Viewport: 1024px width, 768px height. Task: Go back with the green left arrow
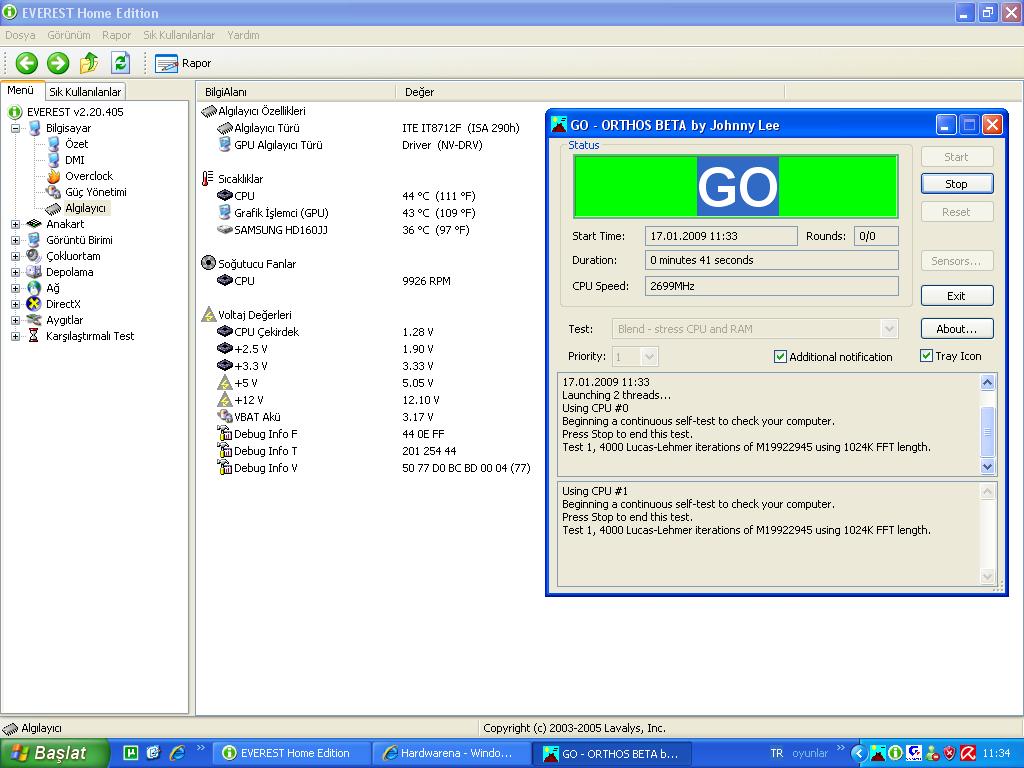pyautogui.click(x=27, y=63)
